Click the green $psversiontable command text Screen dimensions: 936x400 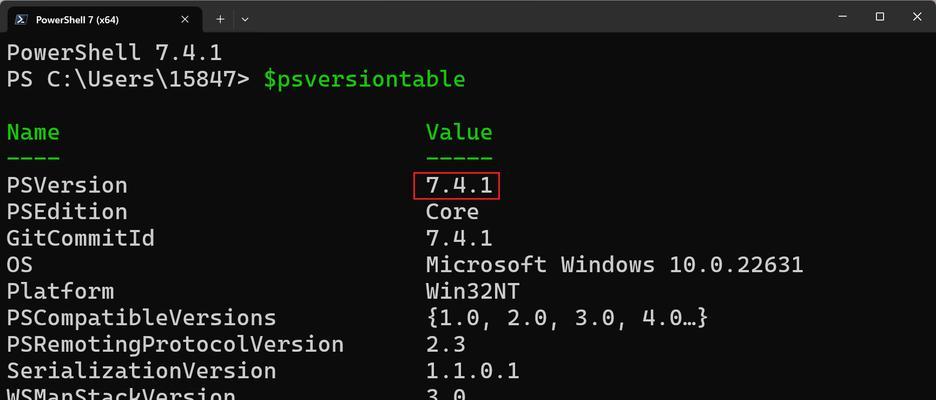pyautogui.click(x=364, y=79)
